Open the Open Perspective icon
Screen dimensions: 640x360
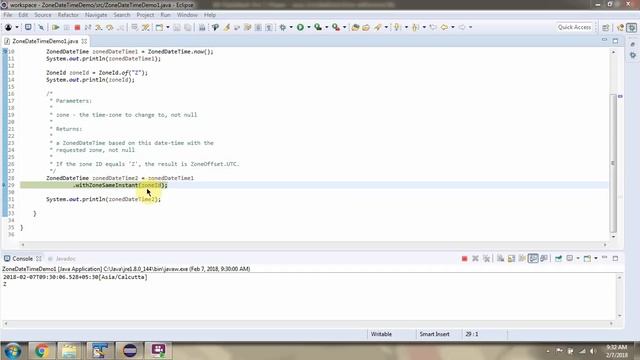coord(606,27)
